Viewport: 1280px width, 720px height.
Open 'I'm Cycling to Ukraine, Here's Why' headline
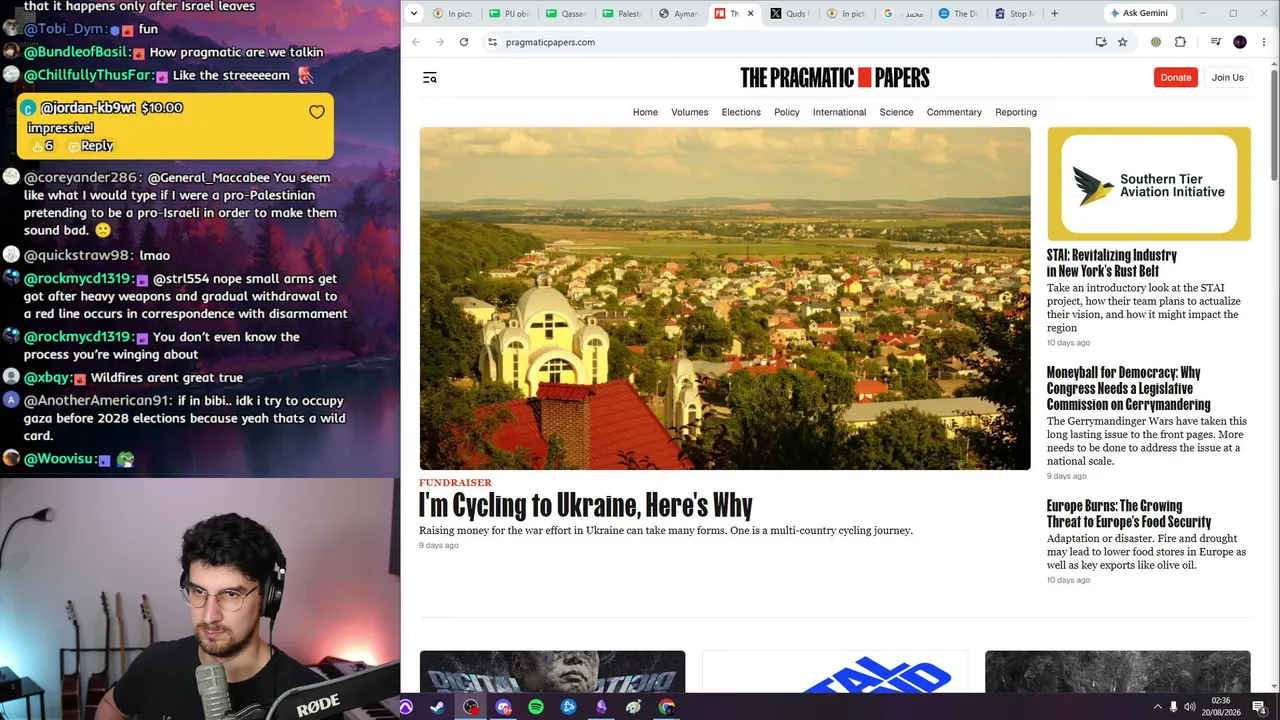(x=586, y=506)
